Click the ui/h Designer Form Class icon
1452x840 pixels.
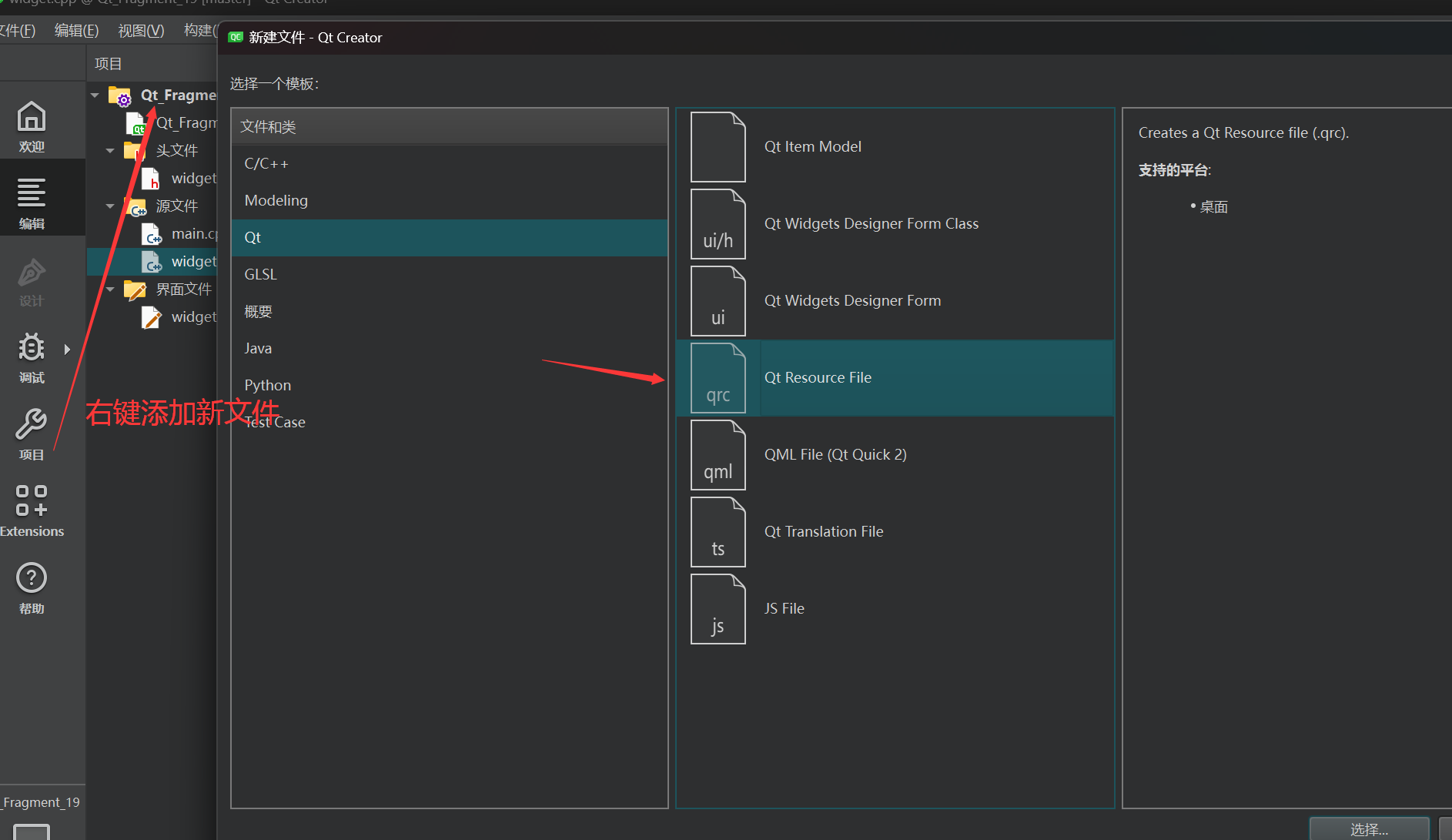(x=718, y=224)
